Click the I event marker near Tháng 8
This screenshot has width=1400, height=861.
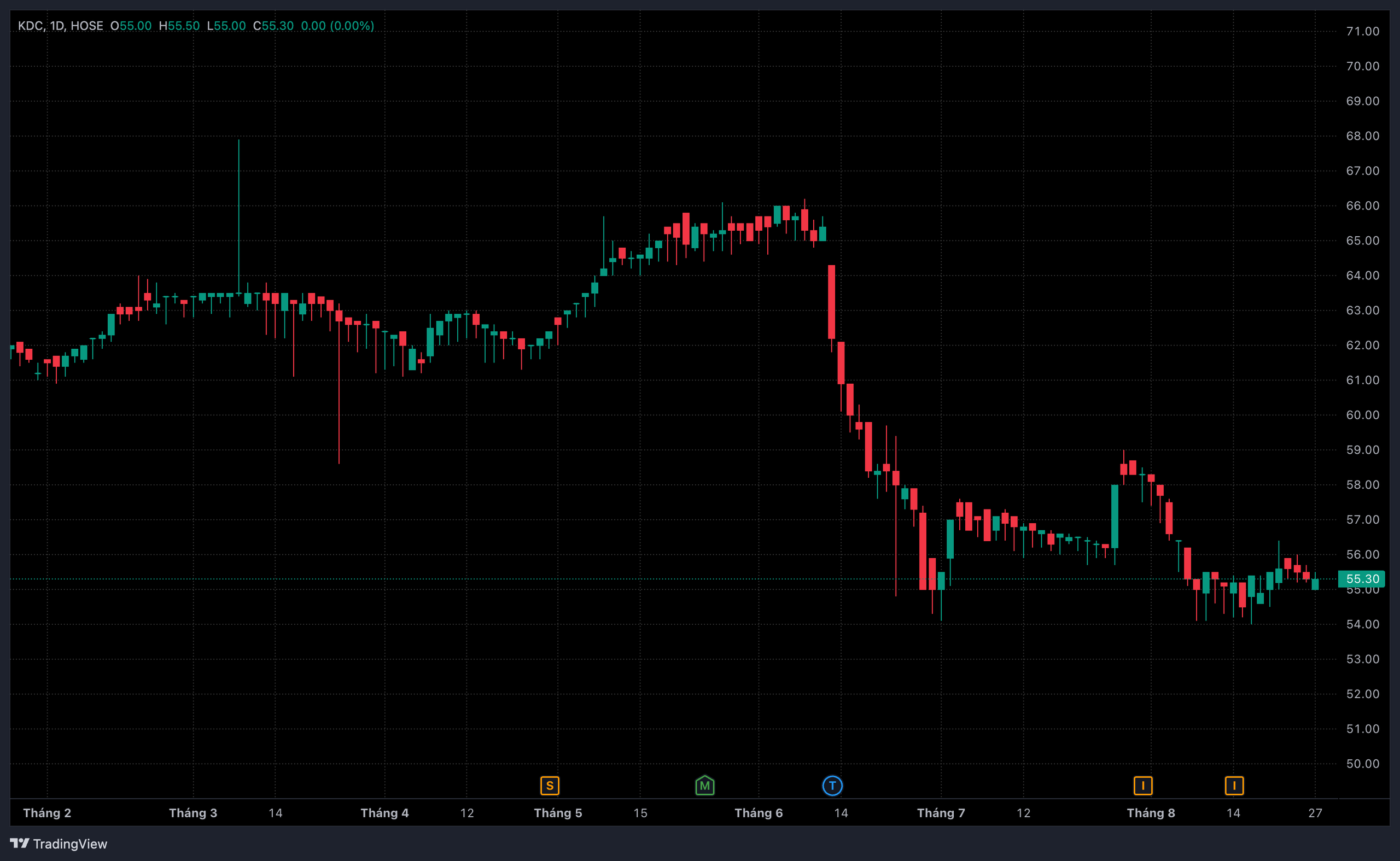coord(1142,786)
